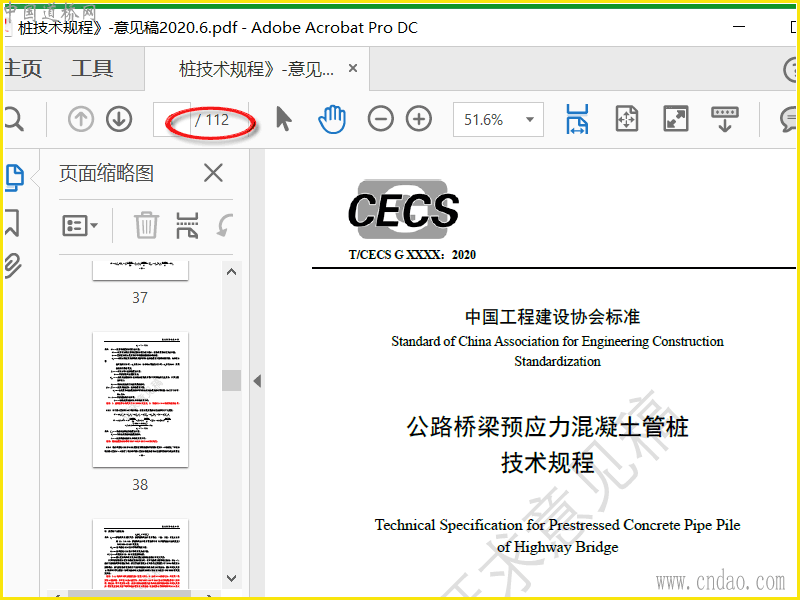Open the comment speech bubble tool
The height and width of the screenshot is (600, 800).
(788, 119)
